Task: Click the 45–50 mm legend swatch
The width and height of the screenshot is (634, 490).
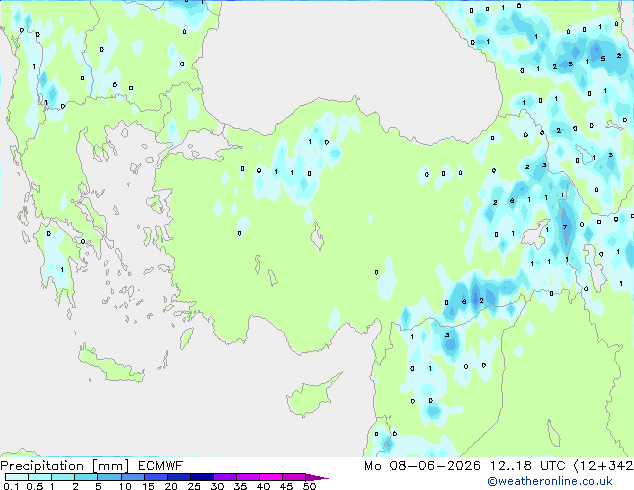Action: pyautogui.click(x=294, y=477)
